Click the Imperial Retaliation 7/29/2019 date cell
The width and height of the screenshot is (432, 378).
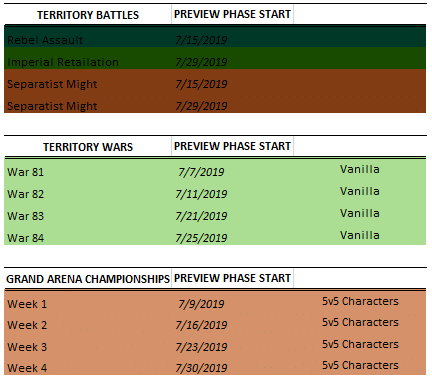[201, 62]
